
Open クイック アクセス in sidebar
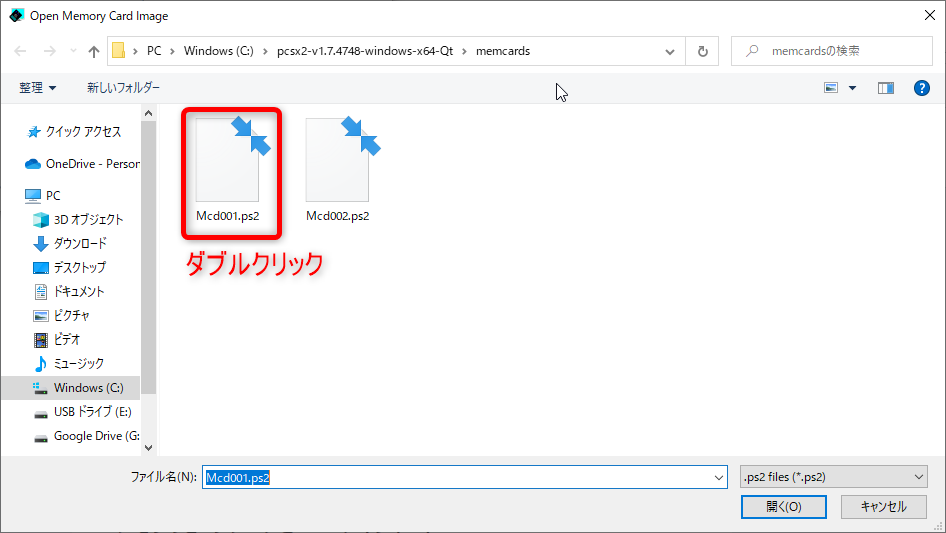[83, 132]
